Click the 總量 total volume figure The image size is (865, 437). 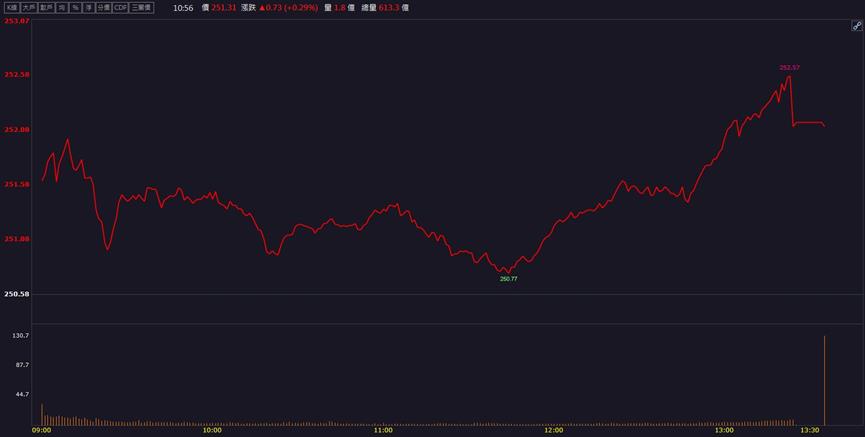(x=388, y=8)
